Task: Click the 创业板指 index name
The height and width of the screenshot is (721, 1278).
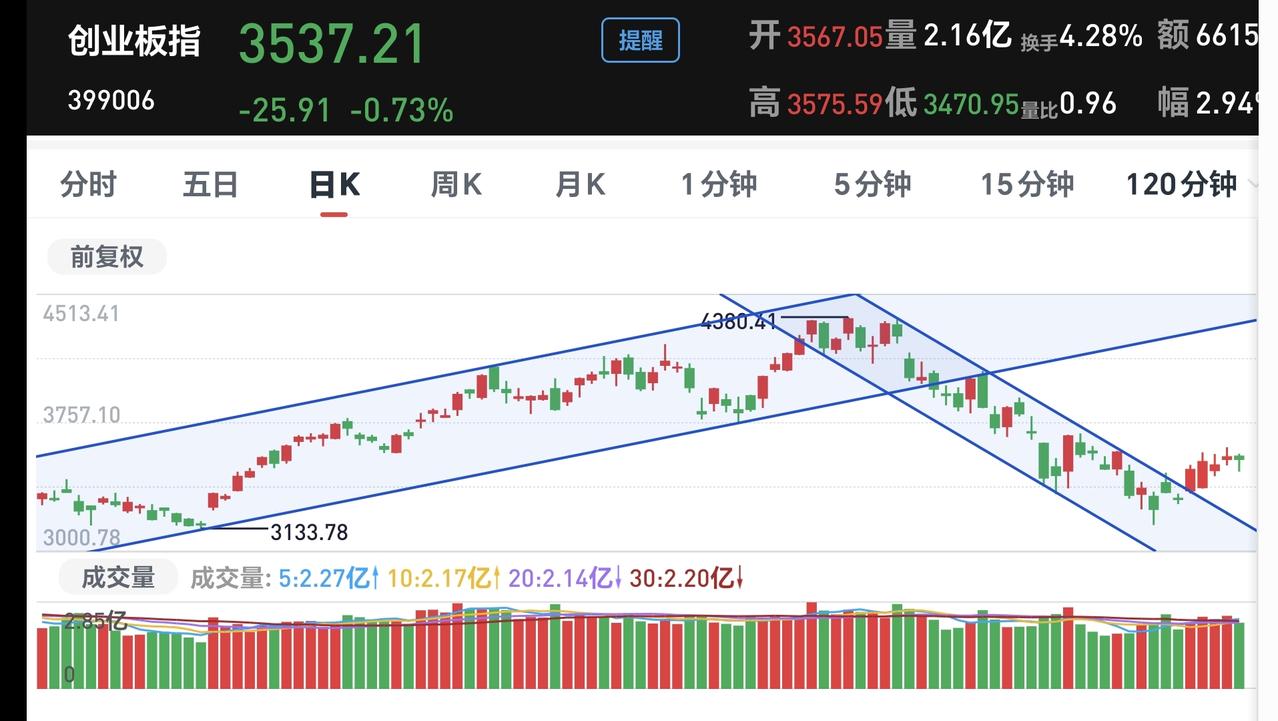Action: pyautogui.click(x=134, y=41)
